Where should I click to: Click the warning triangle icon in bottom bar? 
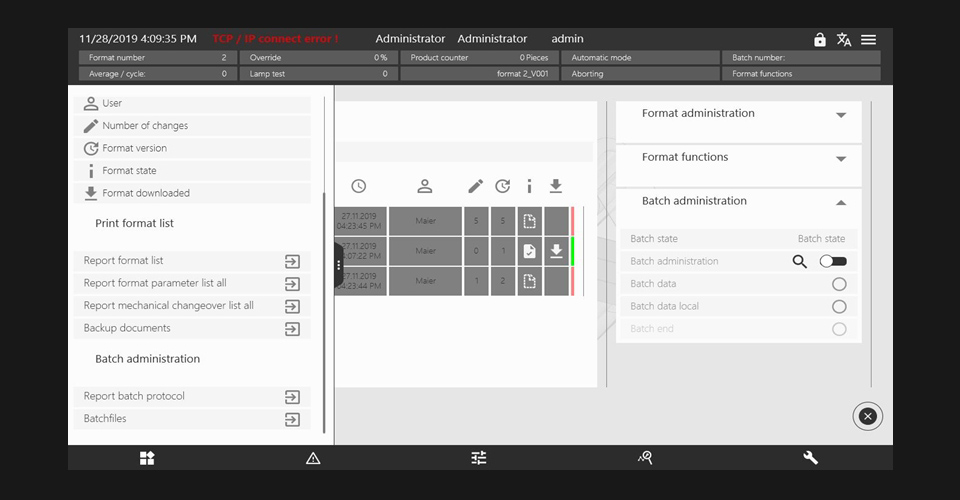(x=313, y=458)
